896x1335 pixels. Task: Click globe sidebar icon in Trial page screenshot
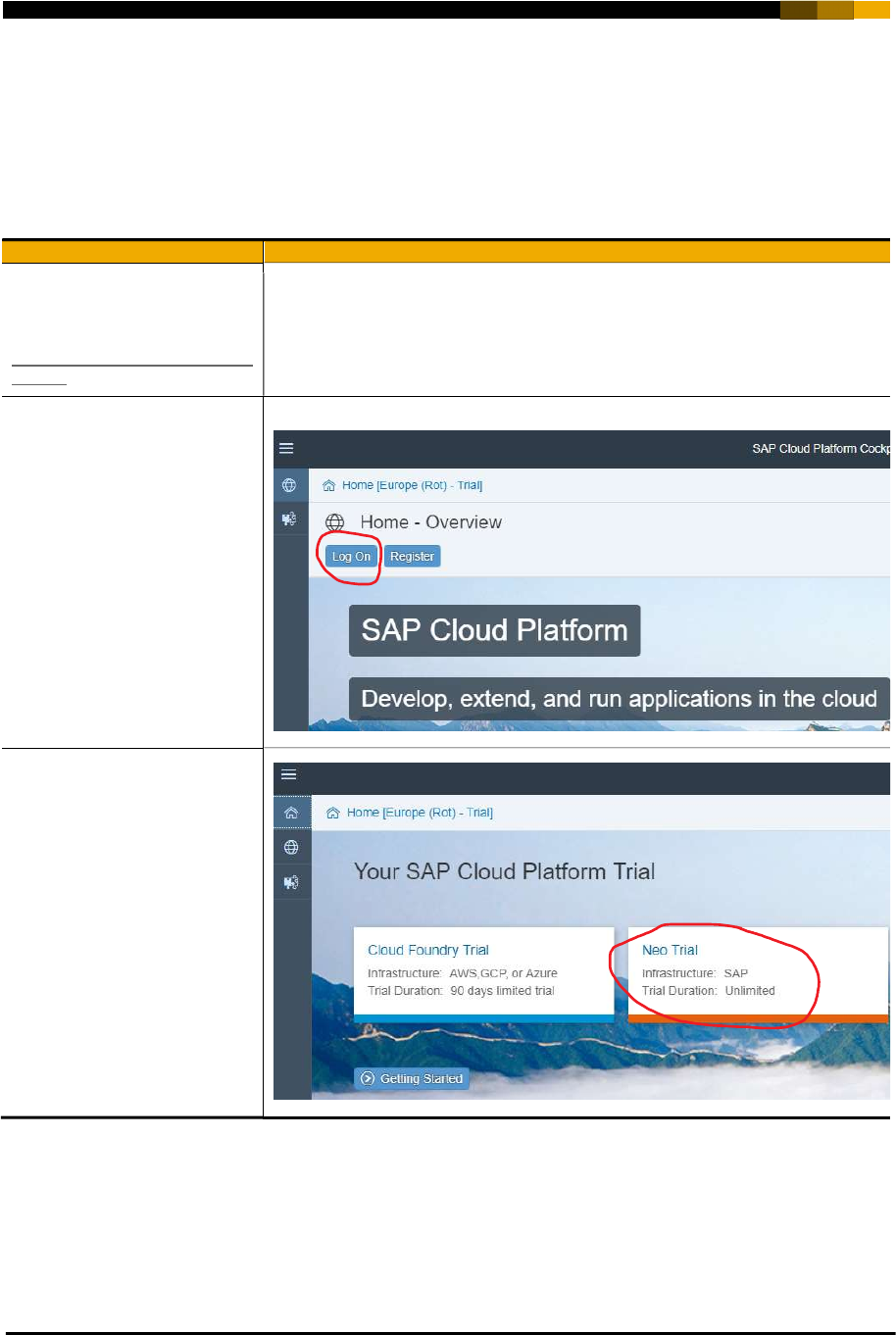[291, 847]
